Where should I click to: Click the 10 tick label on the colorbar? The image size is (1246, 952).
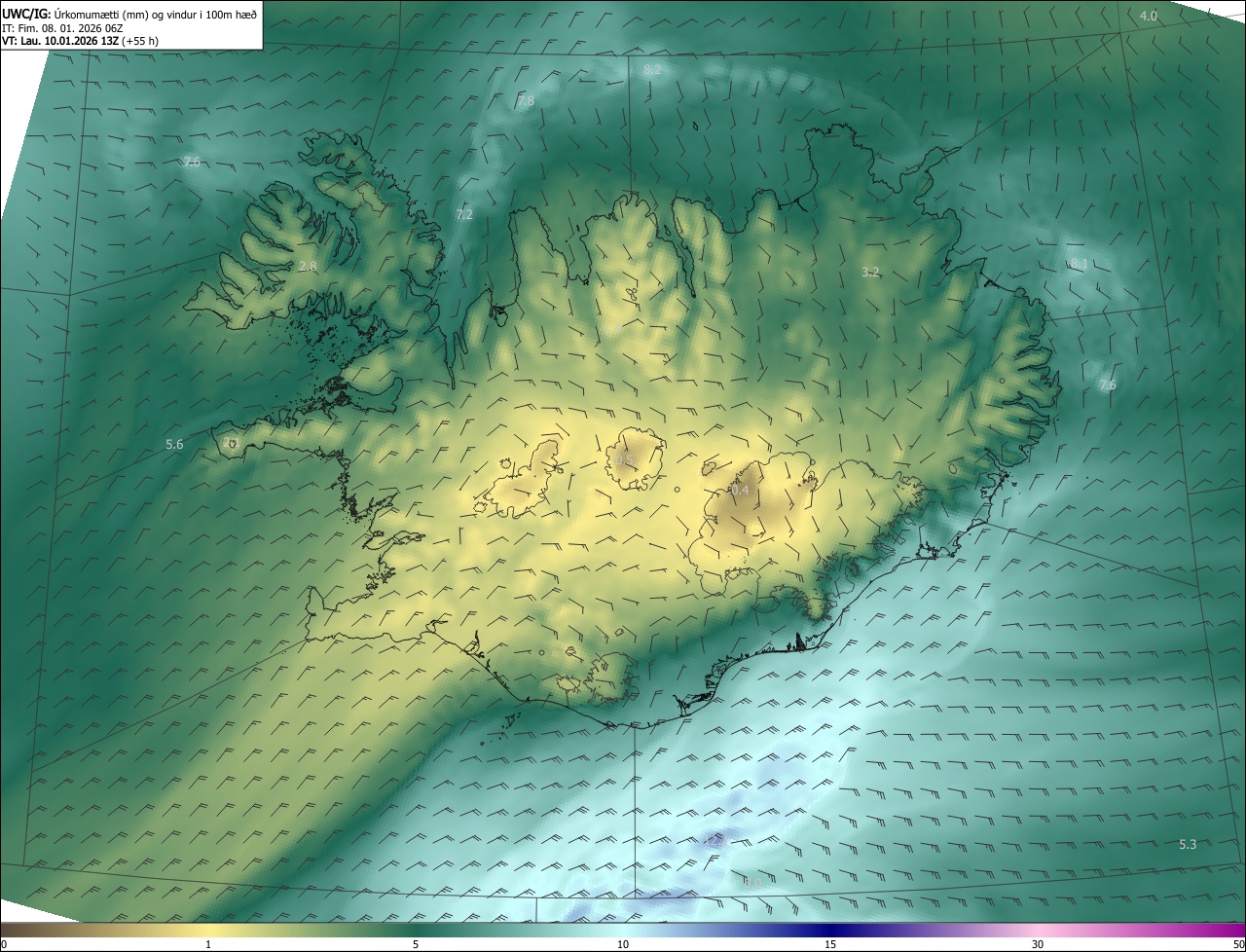click(x=623, y=944)
